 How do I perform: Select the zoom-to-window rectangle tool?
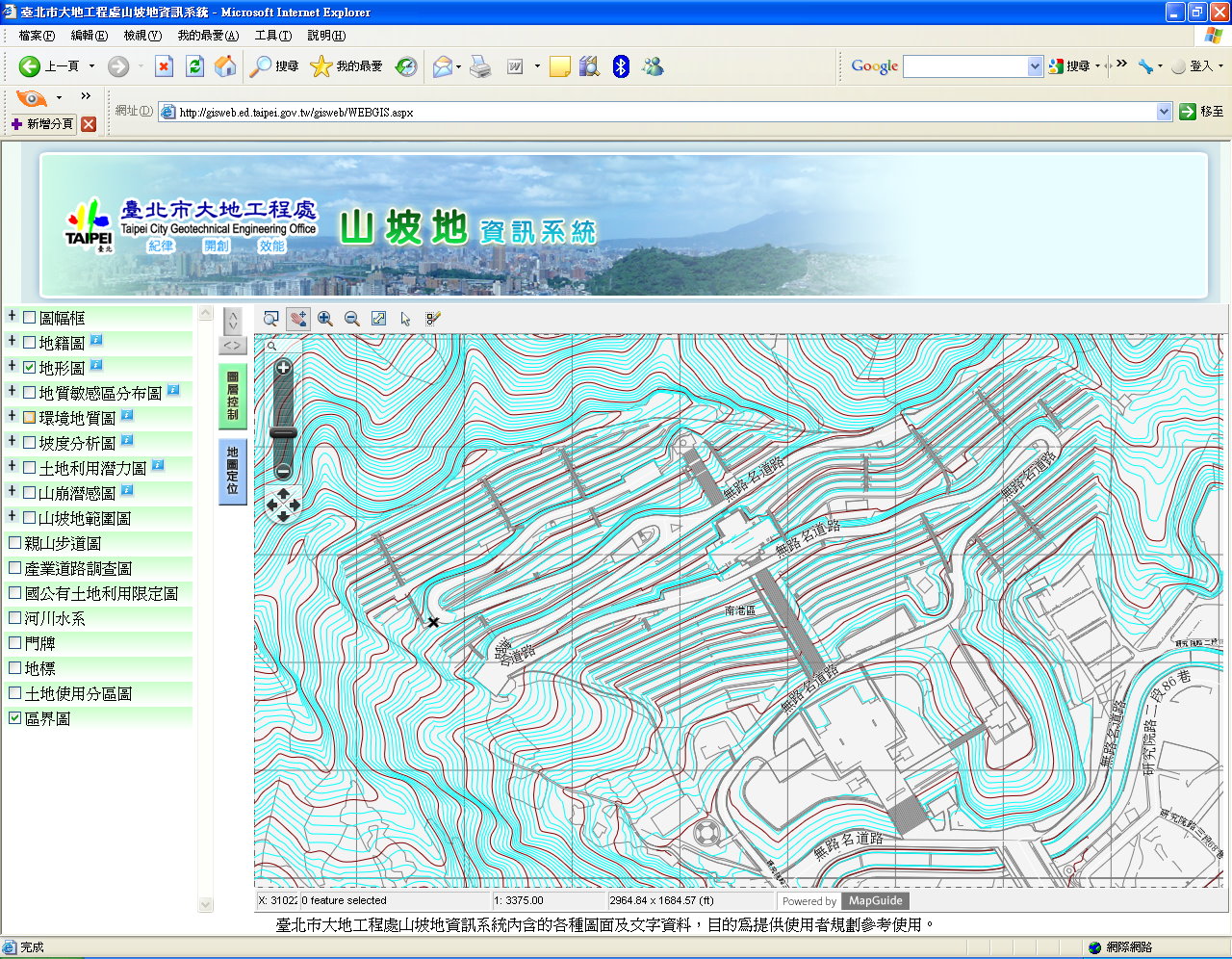271,319
